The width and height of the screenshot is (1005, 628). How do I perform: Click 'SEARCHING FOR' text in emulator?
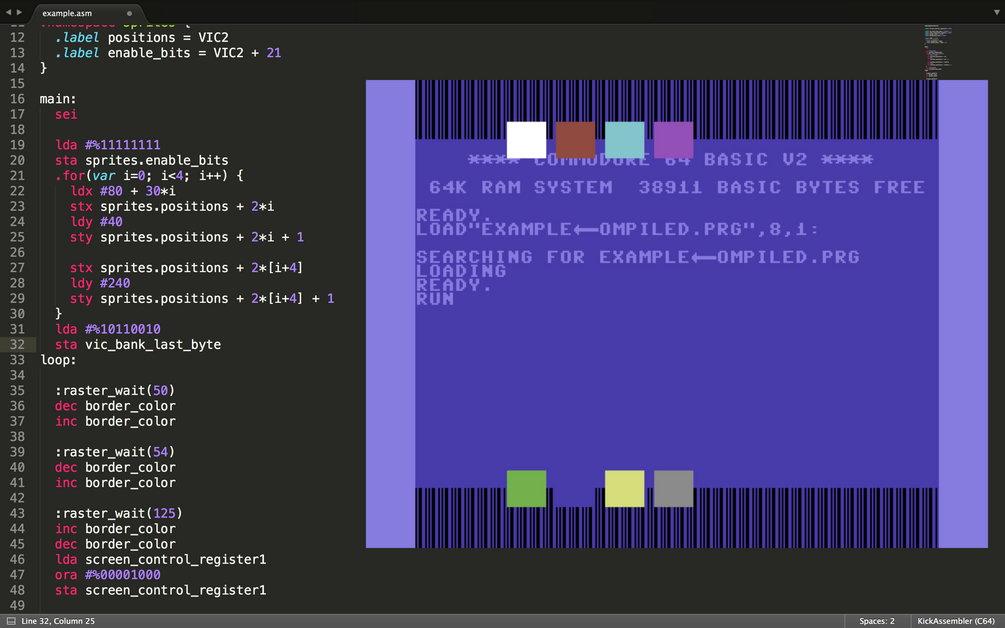(501, 257)
